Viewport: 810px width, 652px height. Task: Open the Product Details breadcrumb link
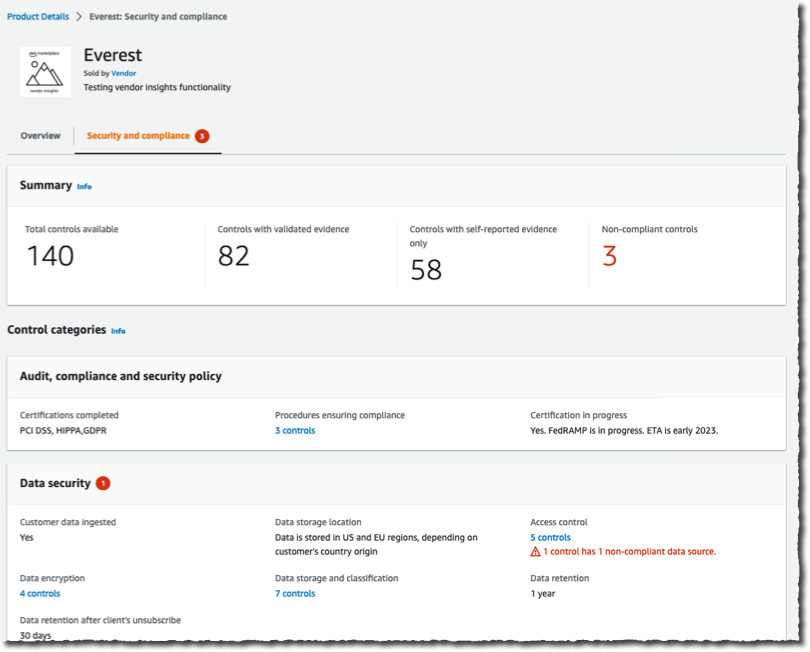38,17
